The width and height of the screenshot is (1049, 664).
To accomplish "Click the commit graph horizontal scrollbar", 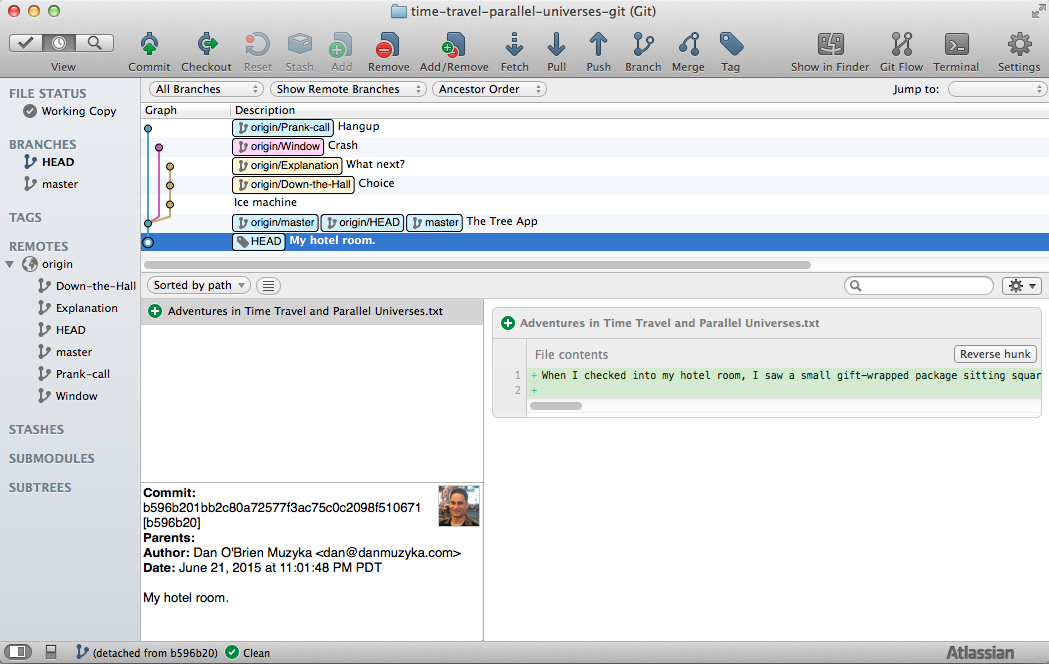I will pyautogui.click(x=477, y=265).
